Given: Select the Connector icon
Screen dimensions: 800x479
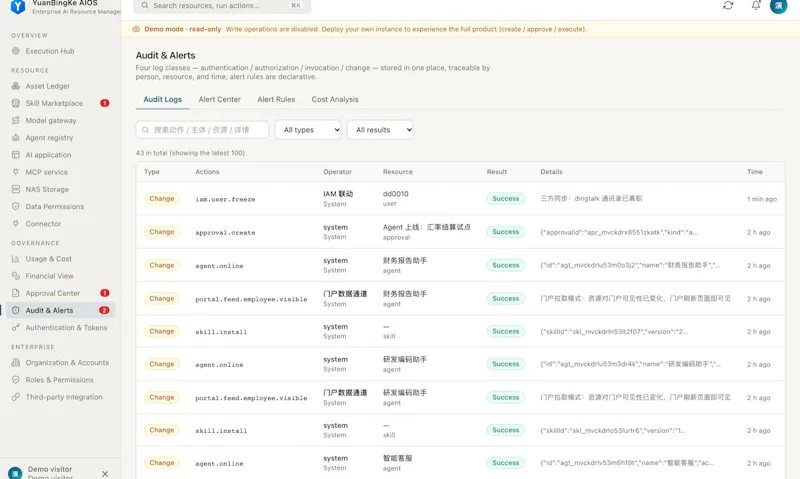Looking at the screenshot, I should [x=16, y=223].
